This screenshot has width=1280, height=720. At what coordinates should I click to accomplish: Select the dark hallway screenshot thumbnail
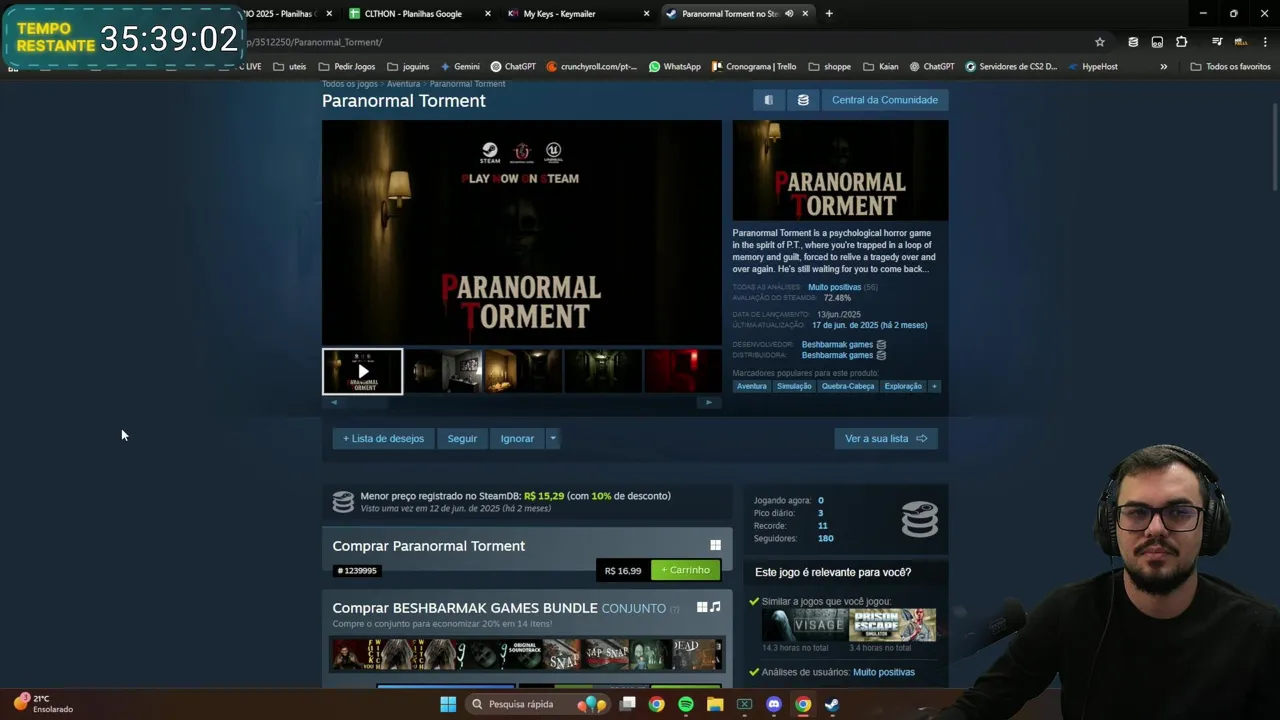(603, 371)
